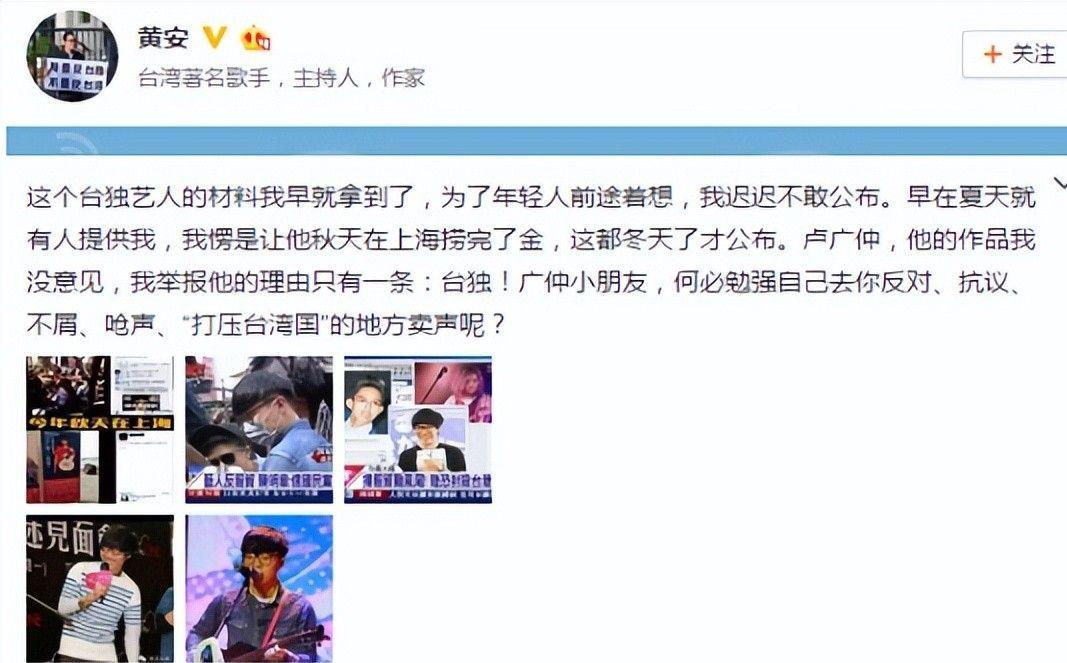
Task: Click the faint feed icon in blue bar
Action: tap(77, 144)
